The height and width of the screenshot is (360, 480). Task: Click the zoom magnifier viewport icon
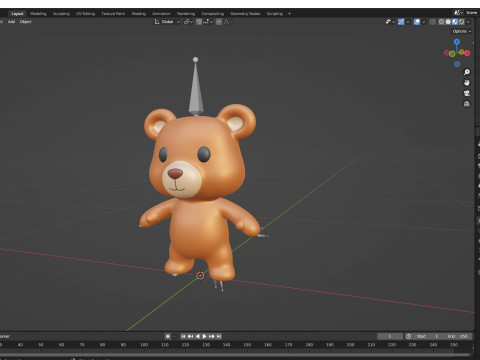coord(467,72)
